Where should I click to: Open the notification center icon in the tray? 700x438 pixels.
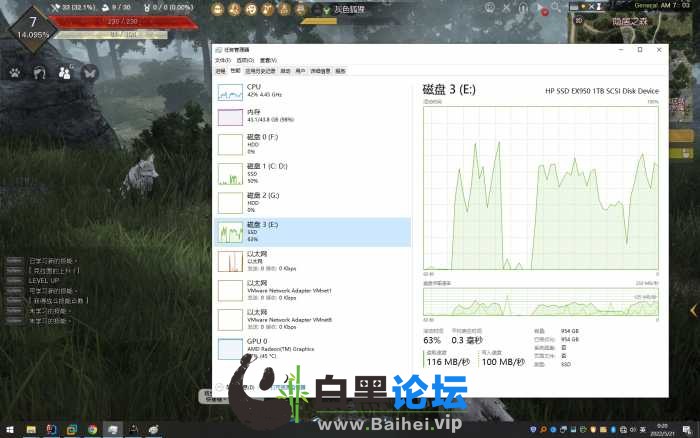(687, 430)
